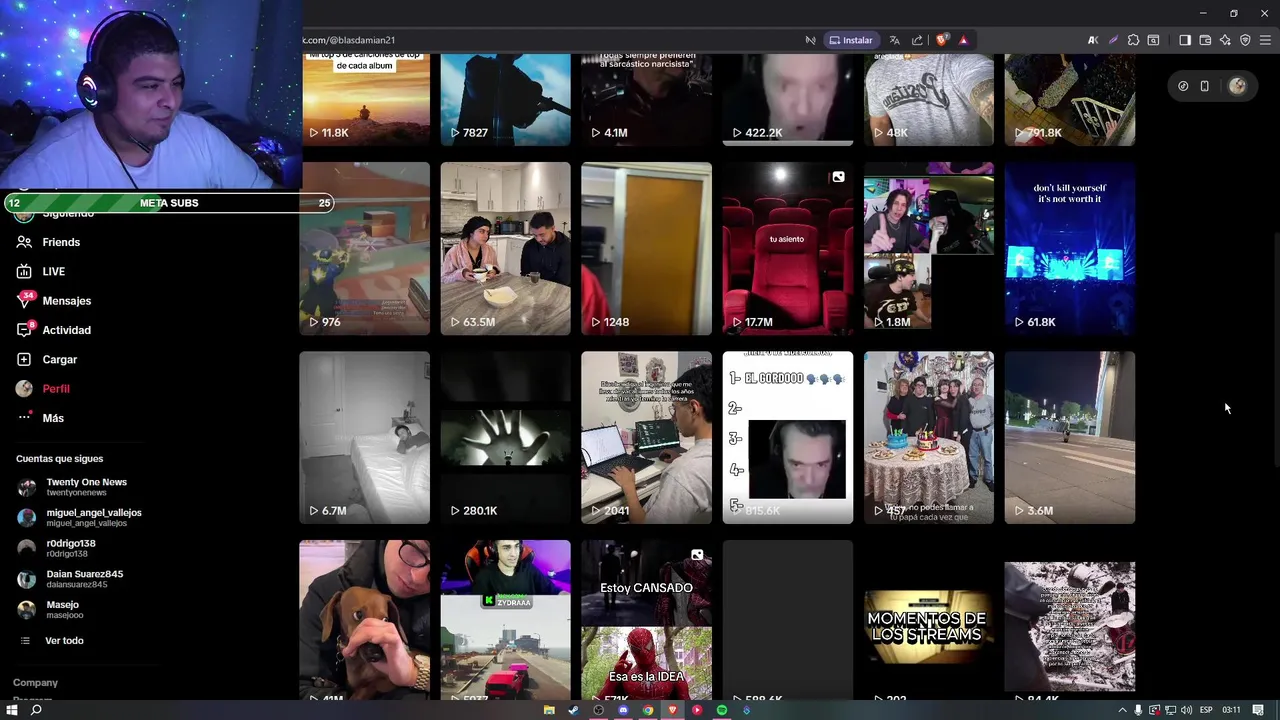
Task: Open File Explorer from the taskbar
Action: (549, 710)
